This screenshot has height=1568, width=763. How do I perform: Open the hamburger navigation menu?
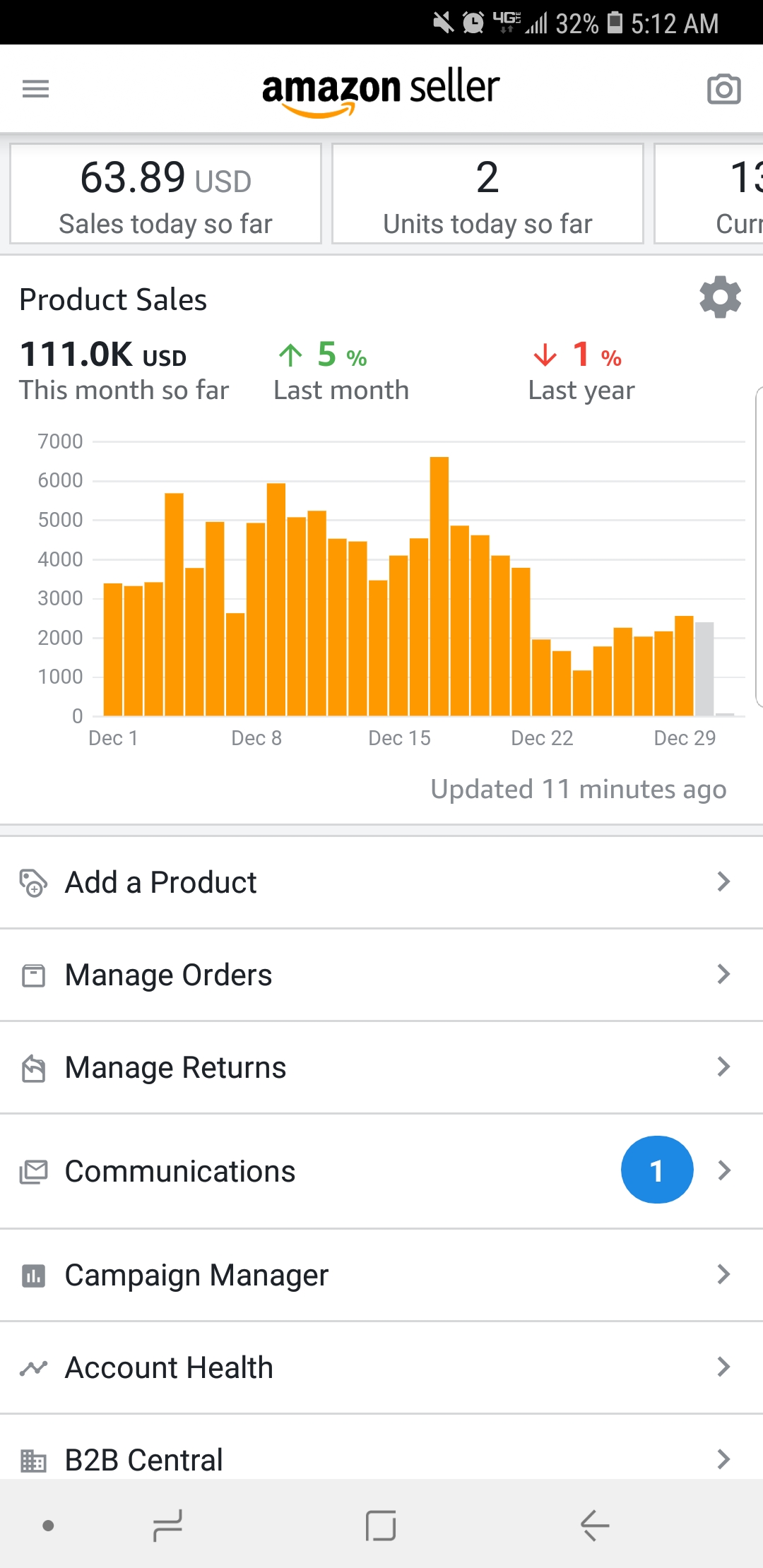coord(35,89)
